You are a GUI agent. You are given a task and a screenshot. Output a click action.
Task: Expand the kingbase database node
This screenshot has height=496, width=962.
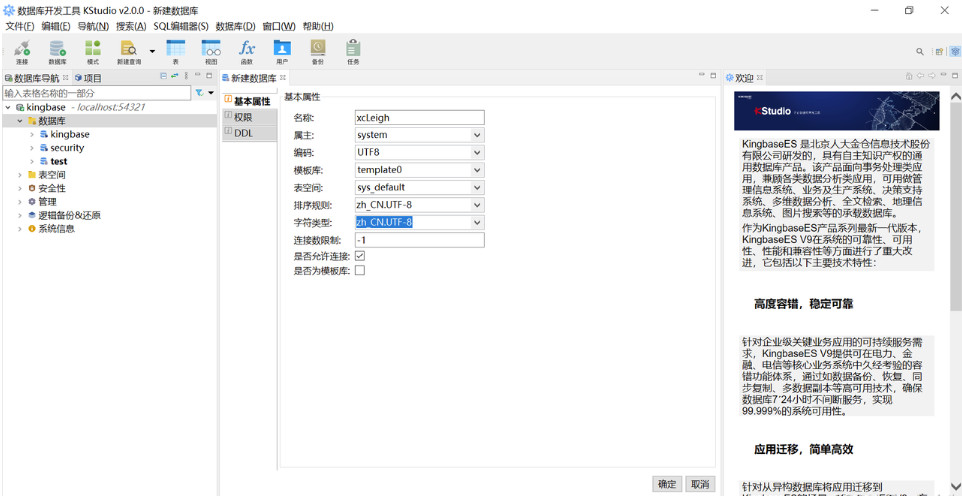[32, 134]
